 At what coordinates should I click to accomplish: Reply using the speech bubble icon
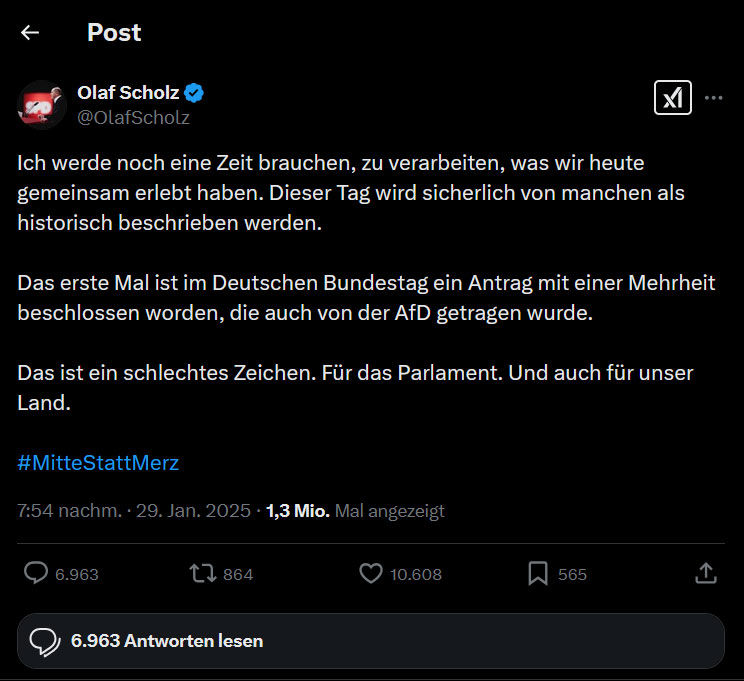pos(37,573)
